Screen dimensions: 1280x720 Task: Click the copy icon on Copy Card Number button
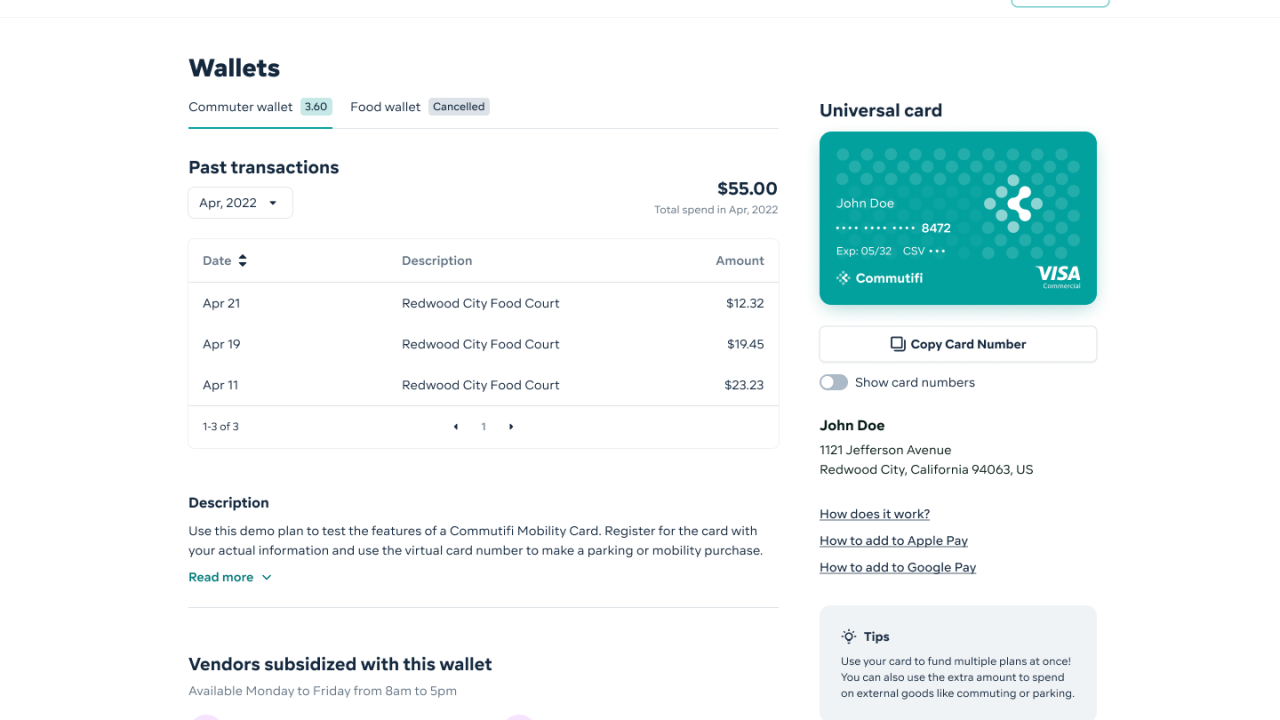point(896,343)
